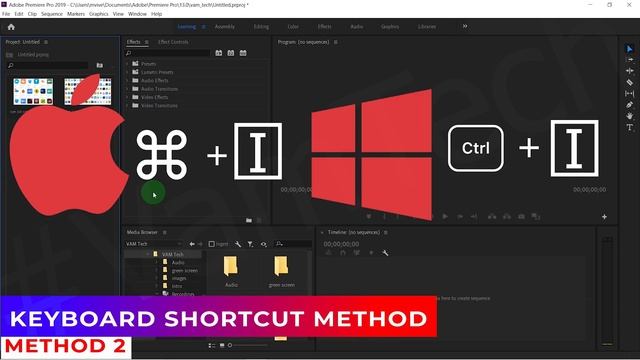Open Effects panel hamburger menu

pyautogui.click(x=147, y=42)
